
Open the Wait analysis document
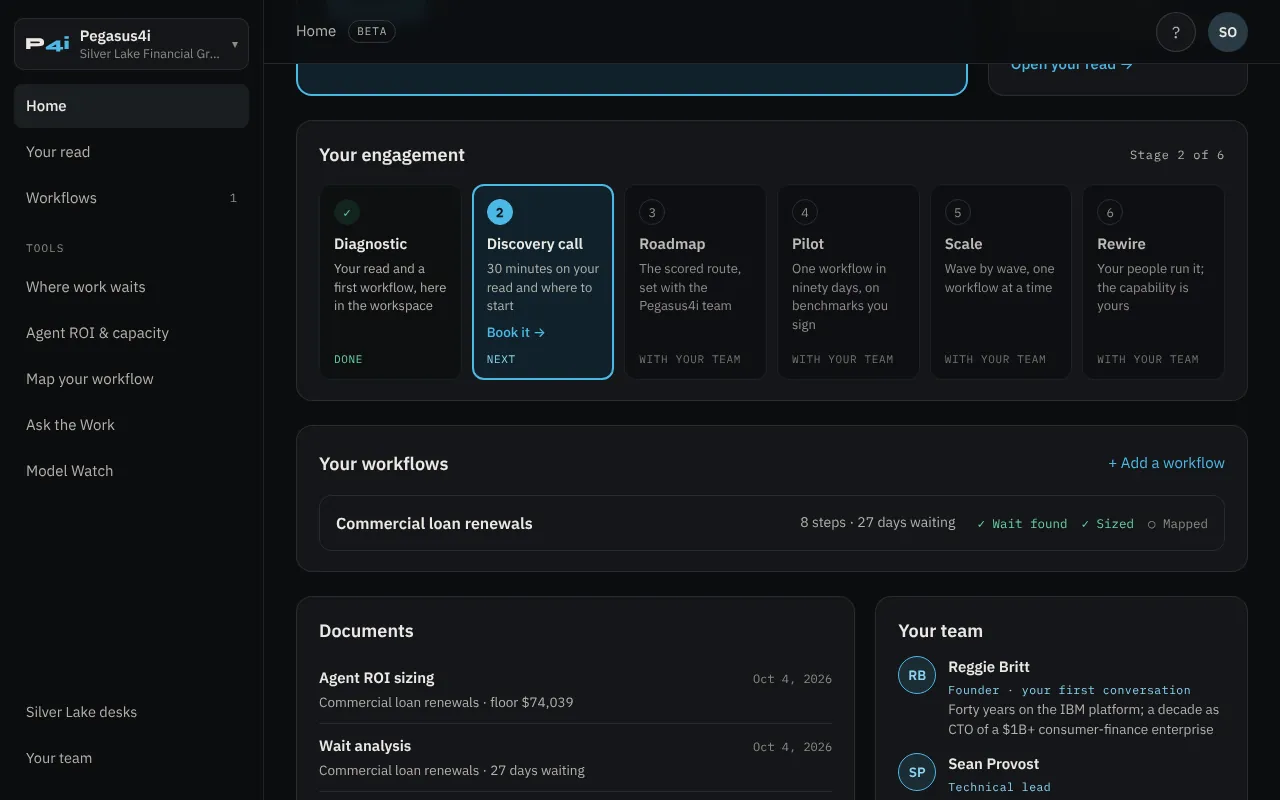tap(575, 757)
